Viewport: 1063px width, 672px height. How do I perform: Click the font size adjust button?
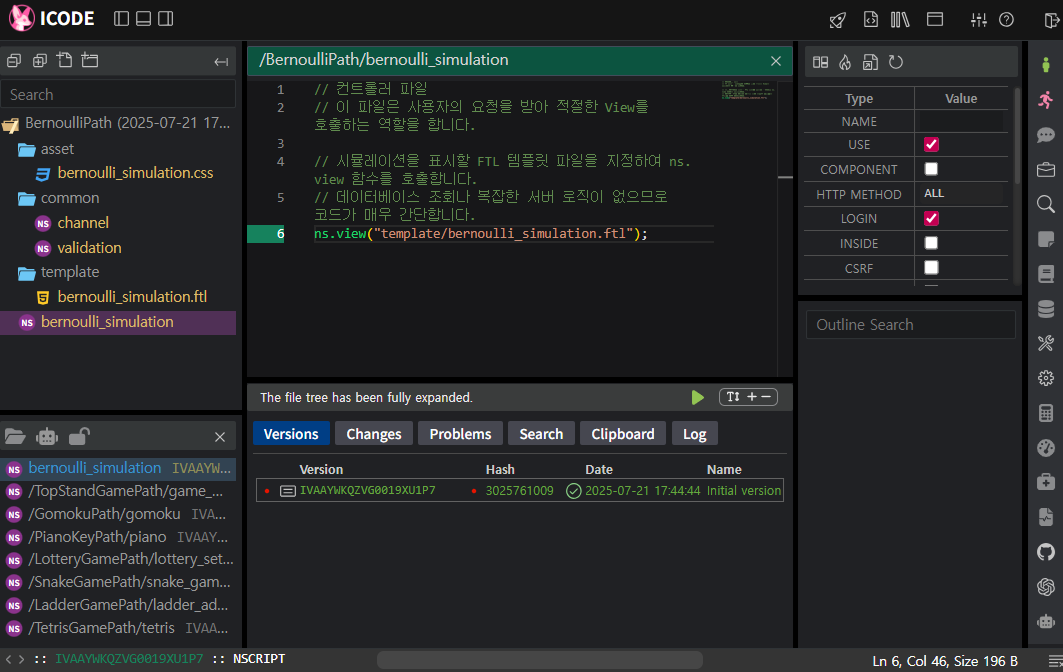748,397
